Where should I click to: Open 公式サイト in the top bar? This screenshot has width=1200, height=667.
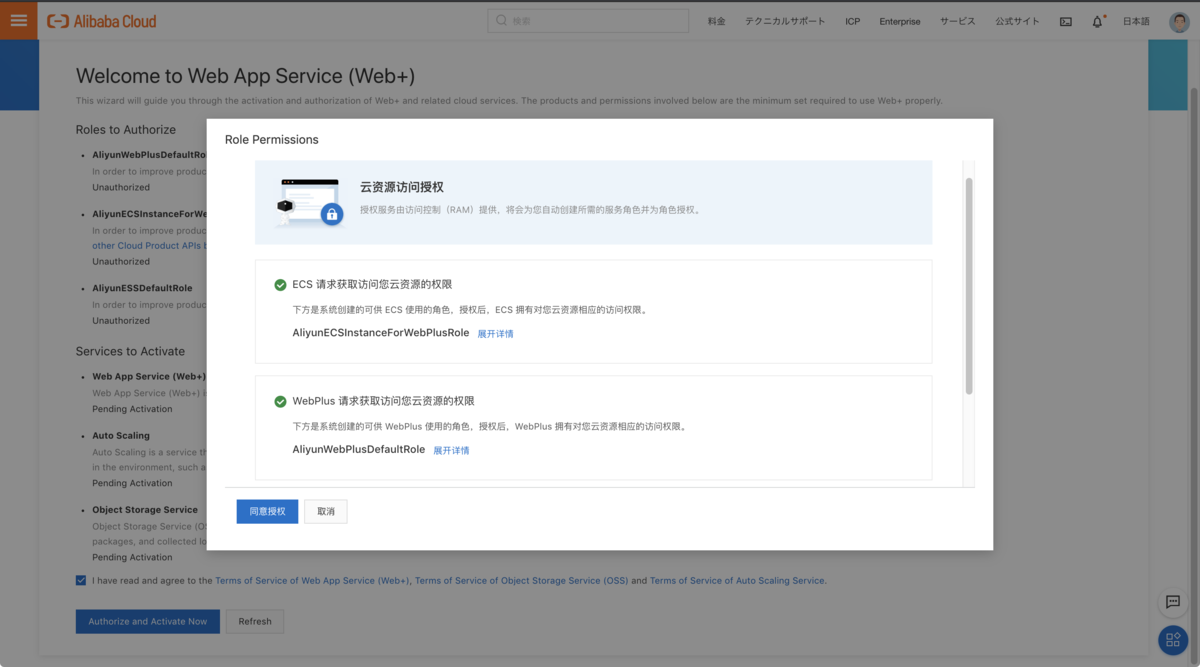1017,21
